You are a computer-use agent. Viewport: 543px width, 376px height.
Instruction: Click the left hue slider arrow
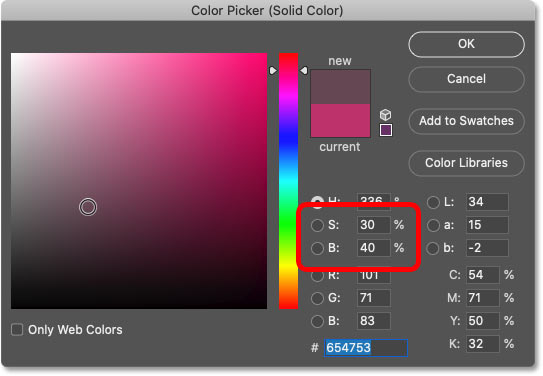tap(273, 71)
